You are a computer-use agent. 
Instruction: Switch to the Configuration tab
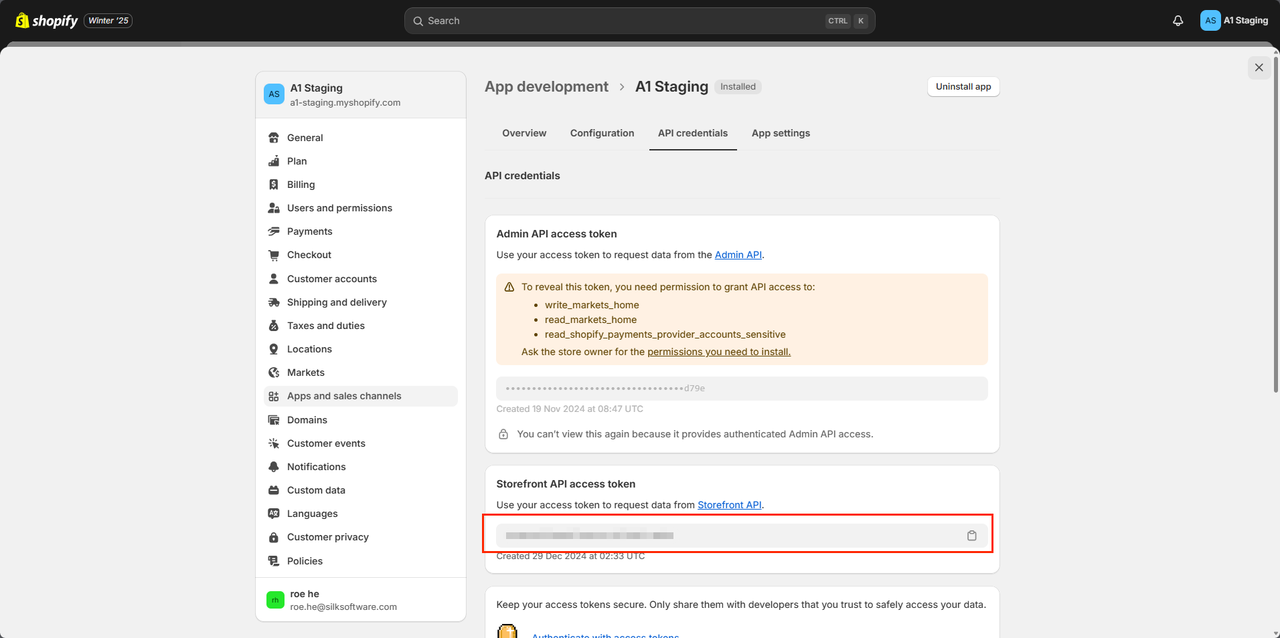(602, 133)
